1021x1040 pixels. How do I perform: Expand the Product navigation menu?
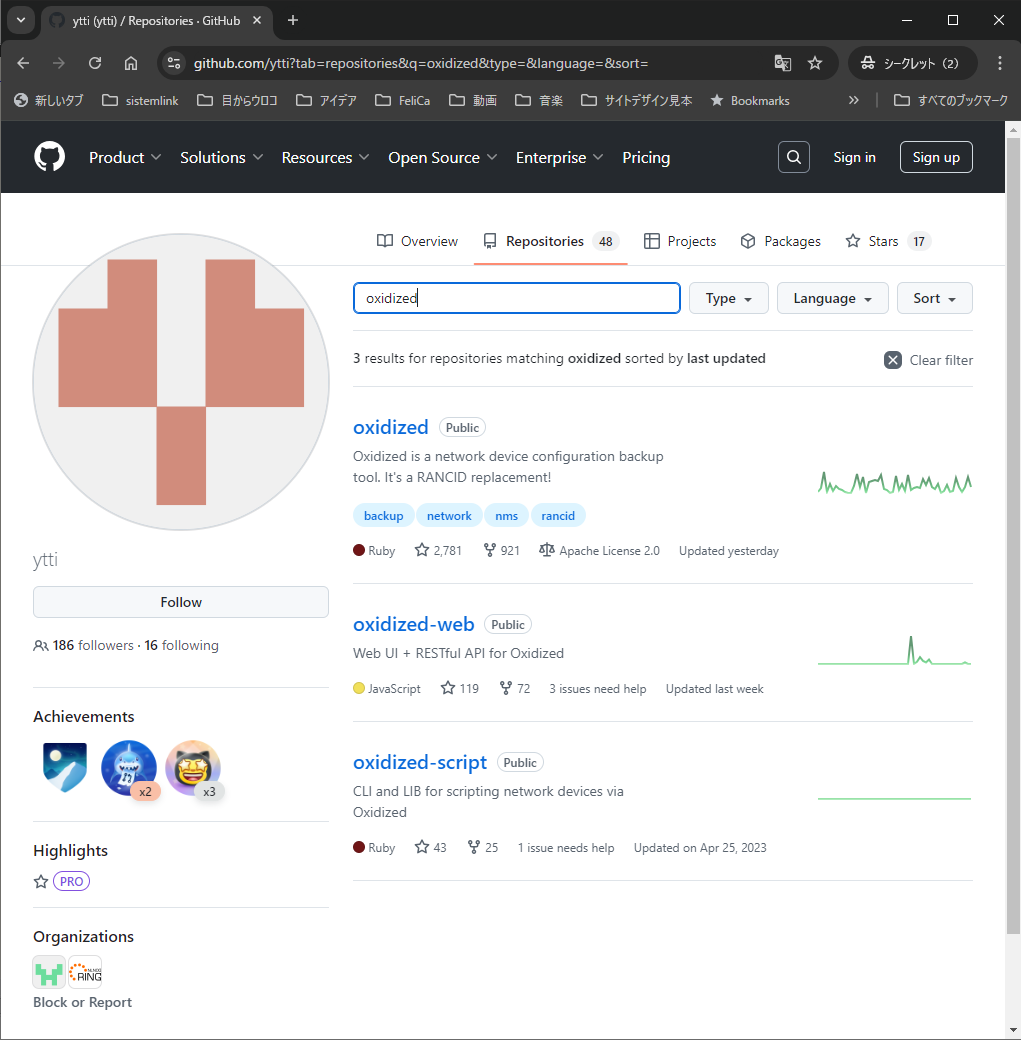click(125, 157)
